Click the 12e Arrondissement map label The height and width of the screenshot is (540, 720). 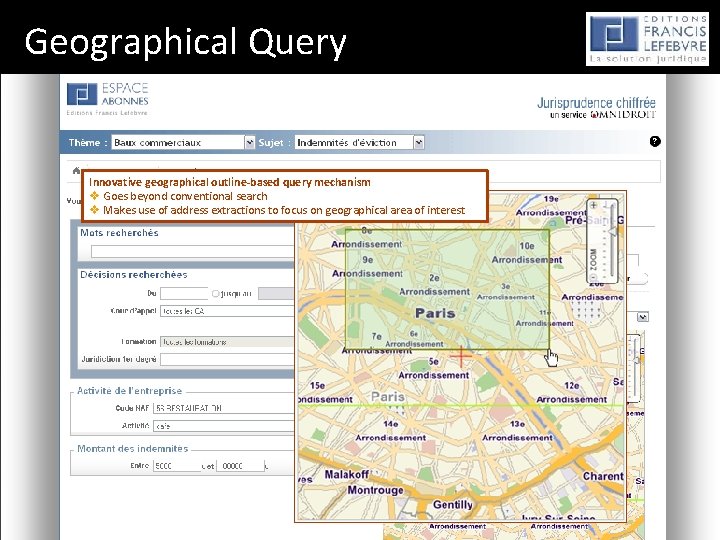tap(572, 393)
